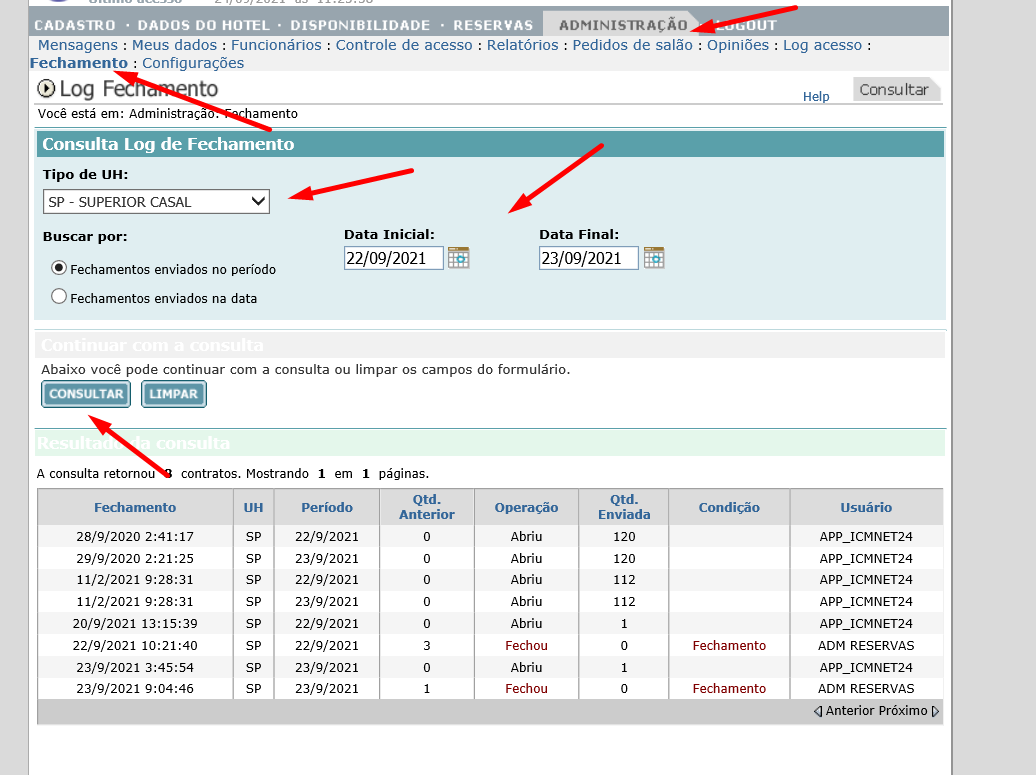Sort by the UH column header
The height and width of the screenshot is (775, 1036).
[253, 507]
